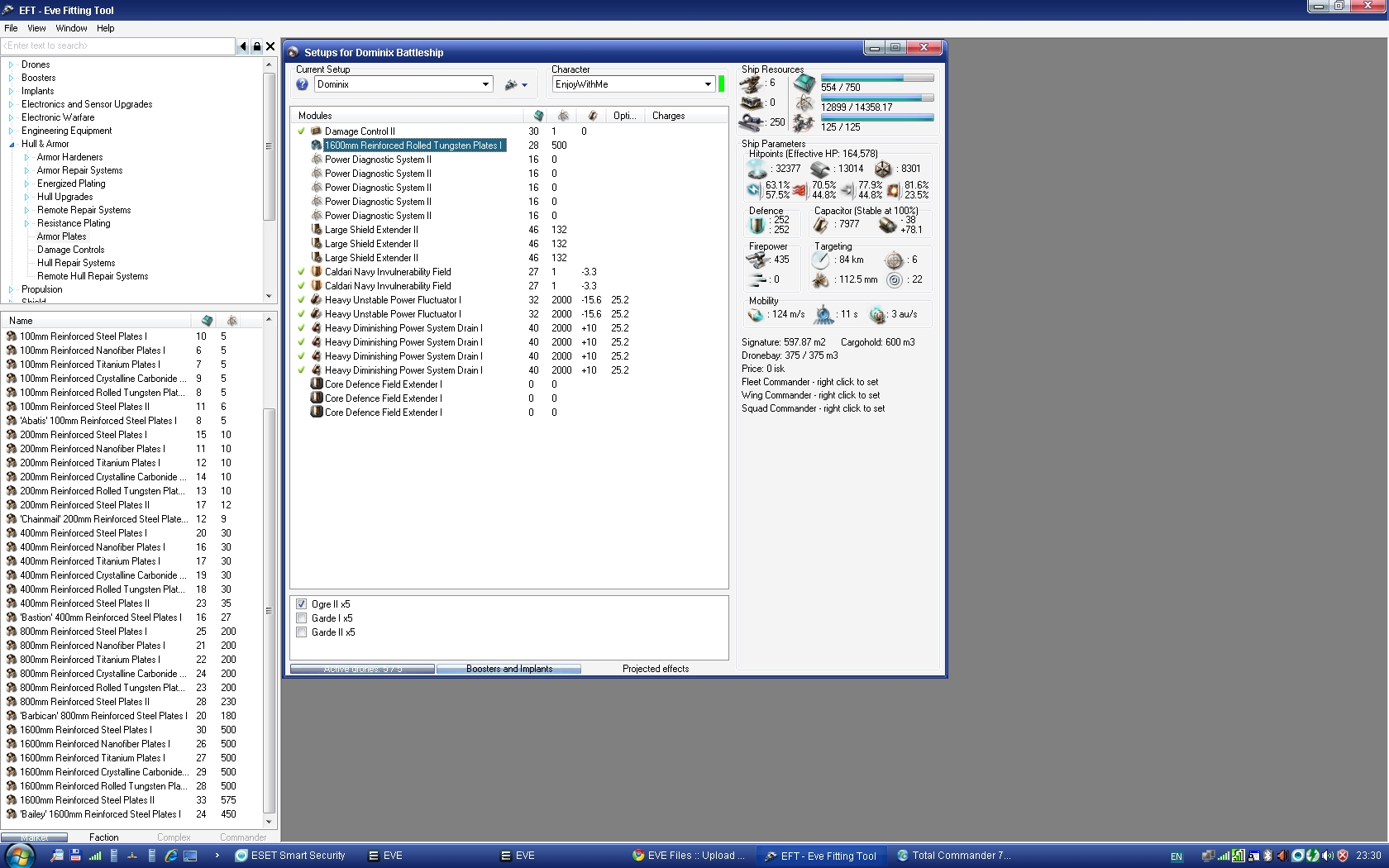
Task: Open the Windows Start menu
Action: 18,856
